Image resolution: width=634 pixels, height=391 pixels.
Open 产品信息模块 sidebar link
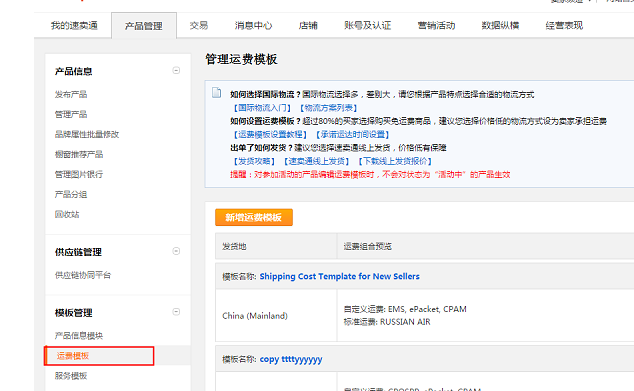[x=79, y=336]
